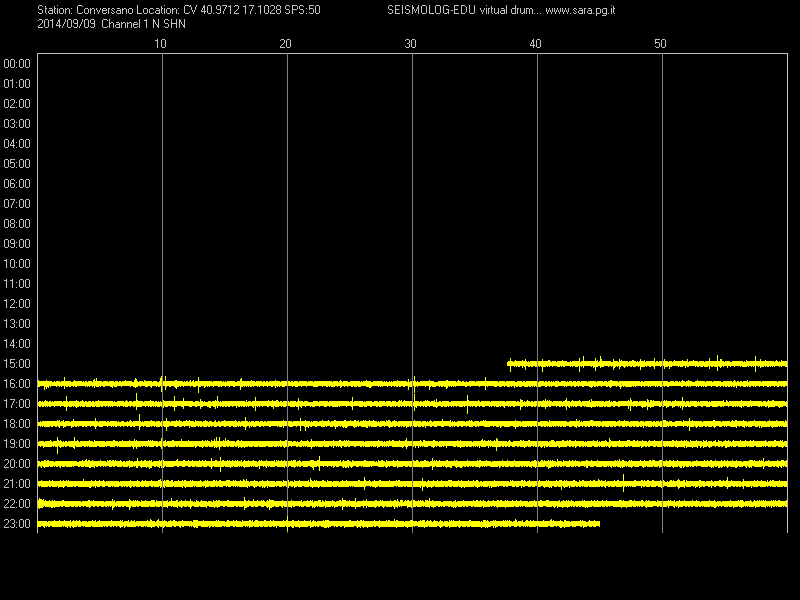Screen dimensions: 800x600
Task: Click the 17:00 hour label
Action: tap(17, 404)
